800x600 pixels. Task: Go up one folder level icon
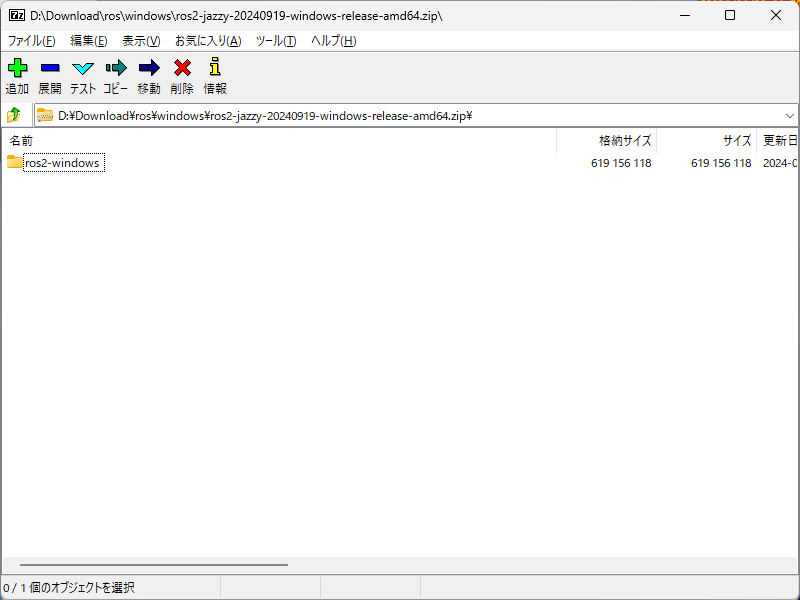point(14,115)
